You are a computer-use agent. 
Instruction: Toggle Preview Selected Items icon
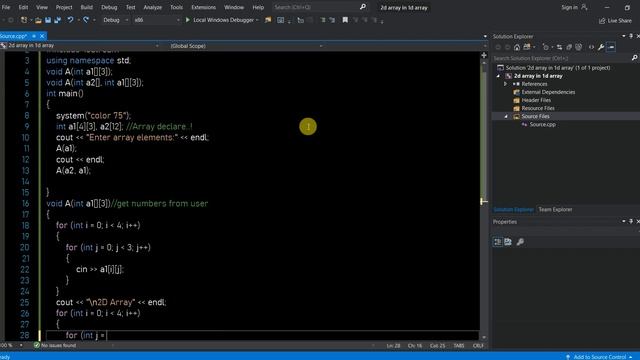(611, 47)
